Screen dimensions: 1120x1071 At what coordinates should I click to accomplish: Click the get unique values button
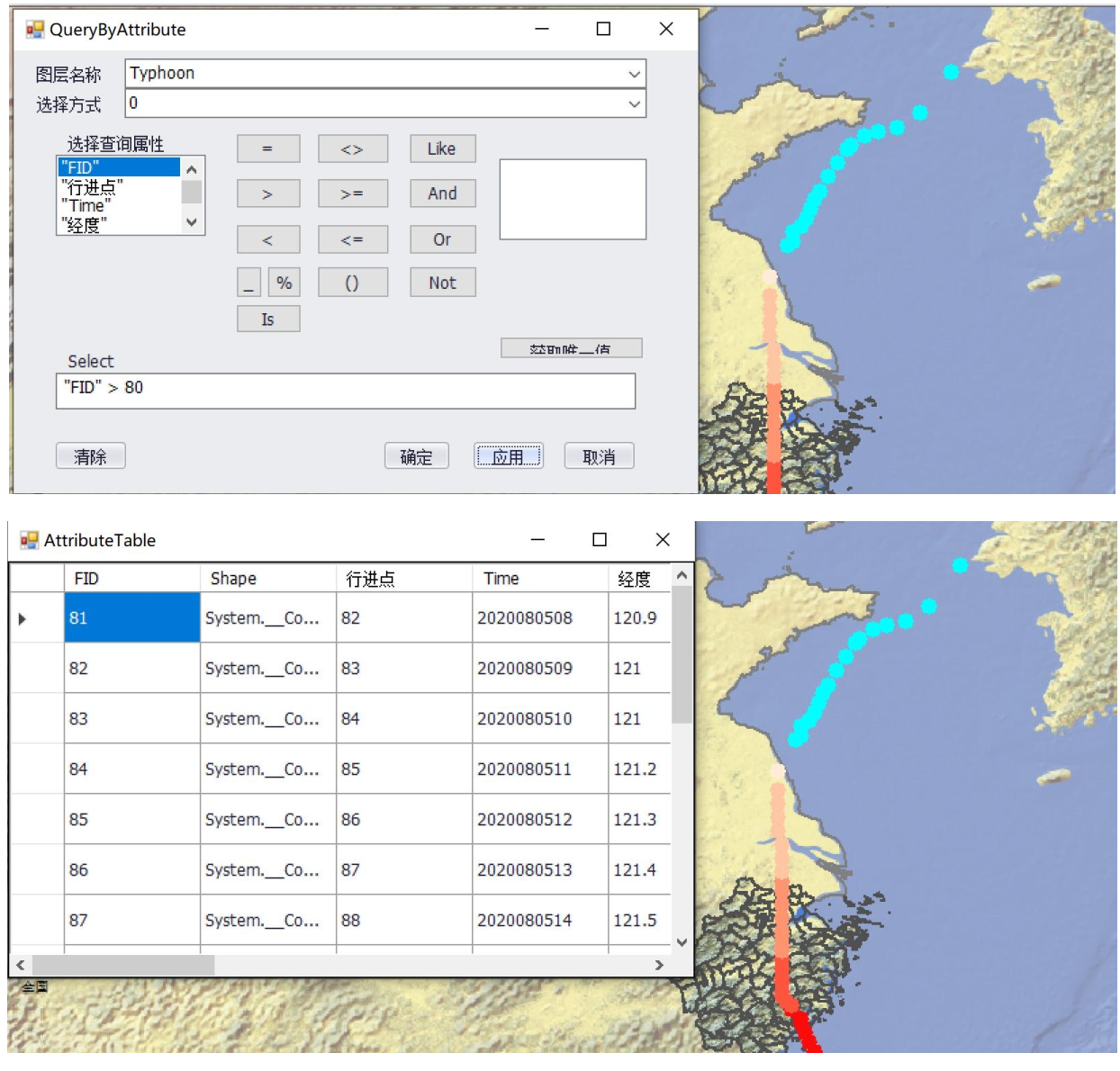pyautogui.click(x=572, y=348)
